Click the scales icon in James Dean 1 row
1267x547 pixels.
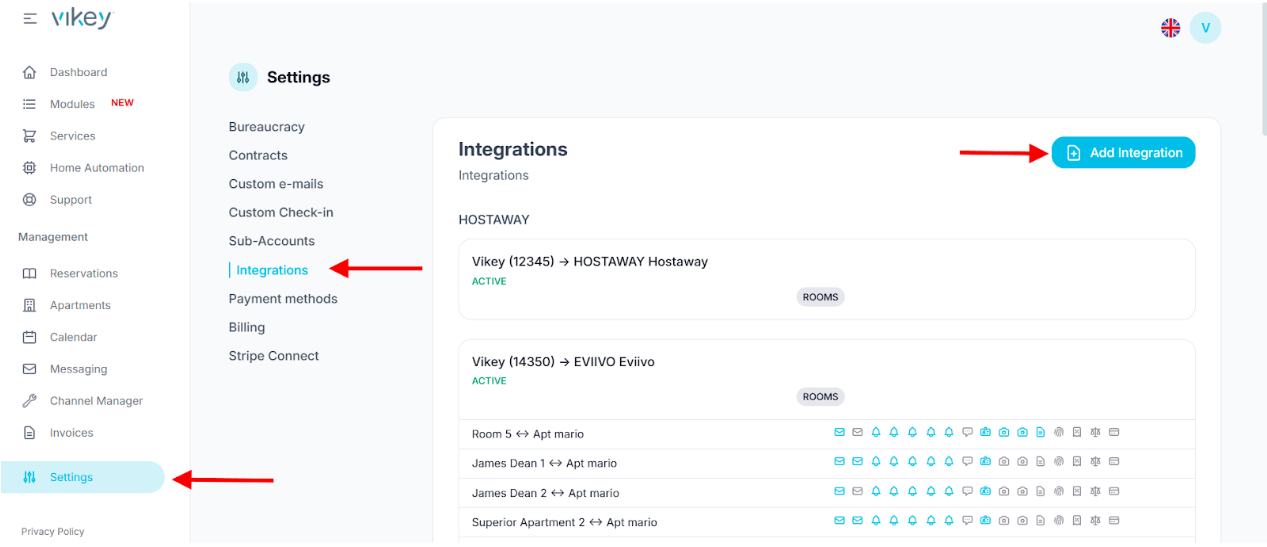coord(1095,461)
